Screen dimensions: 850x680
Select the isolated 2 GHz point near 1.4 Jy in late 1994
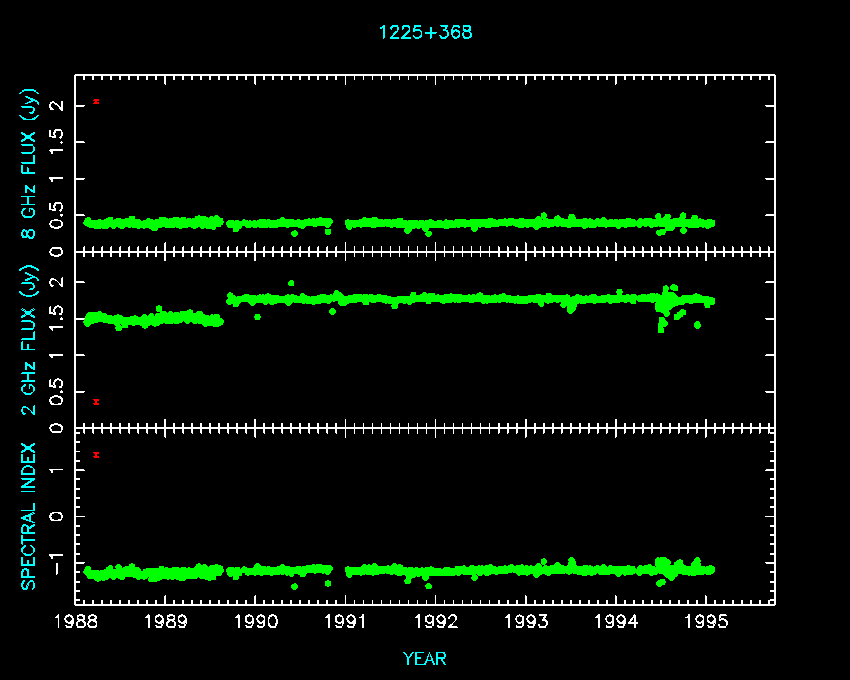tap(697, 325)
